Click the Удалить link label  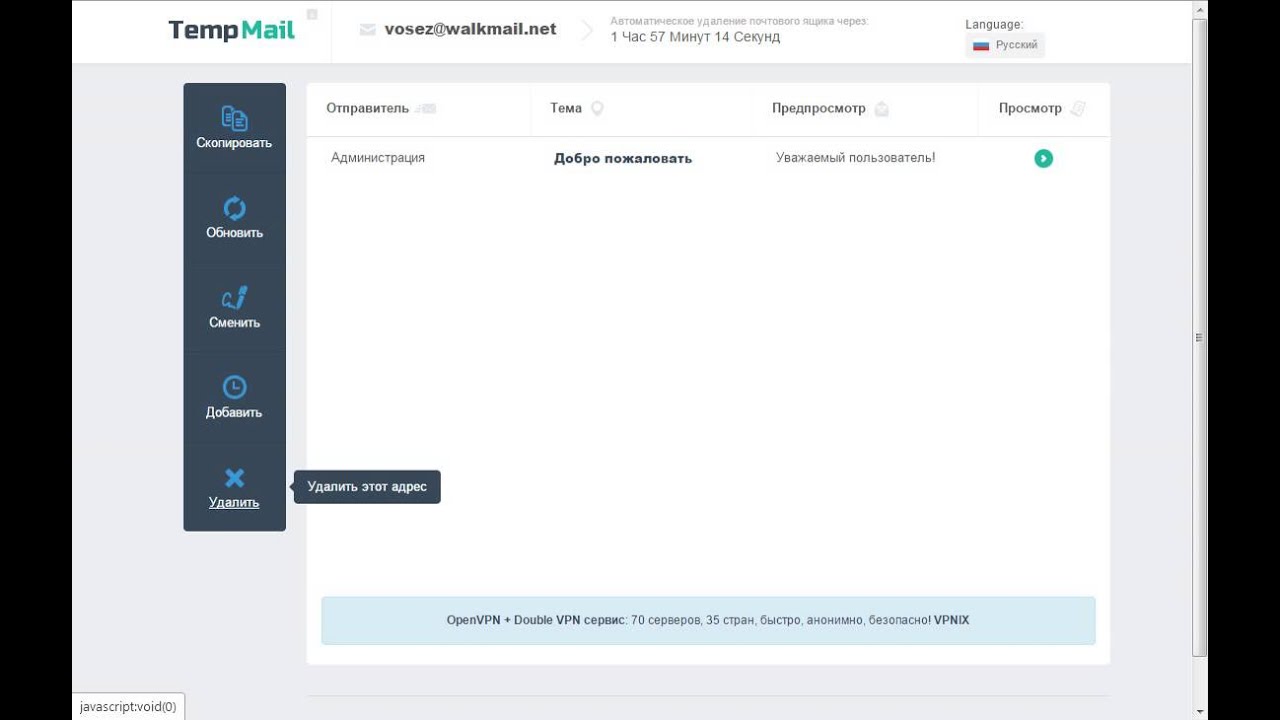point(234,502)
